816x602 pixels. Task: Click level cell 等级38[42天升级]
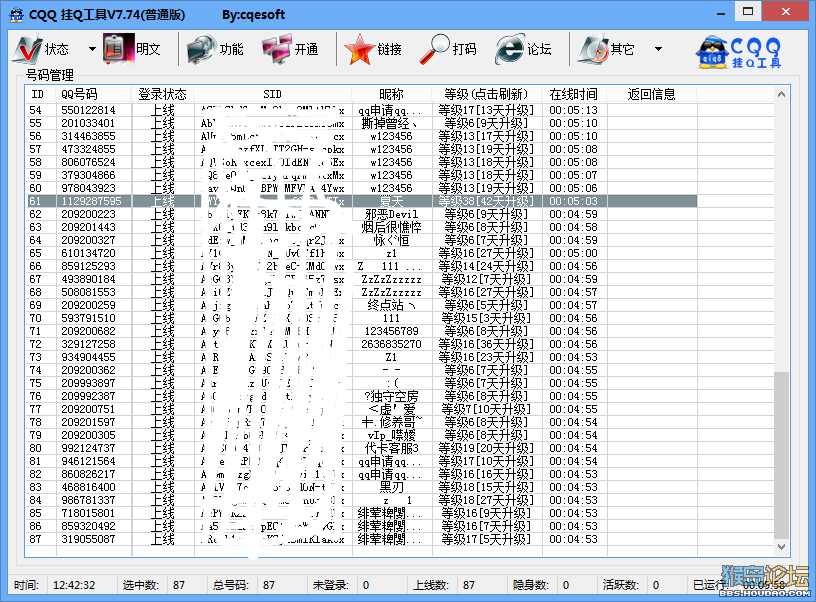(x=486, y=201)
